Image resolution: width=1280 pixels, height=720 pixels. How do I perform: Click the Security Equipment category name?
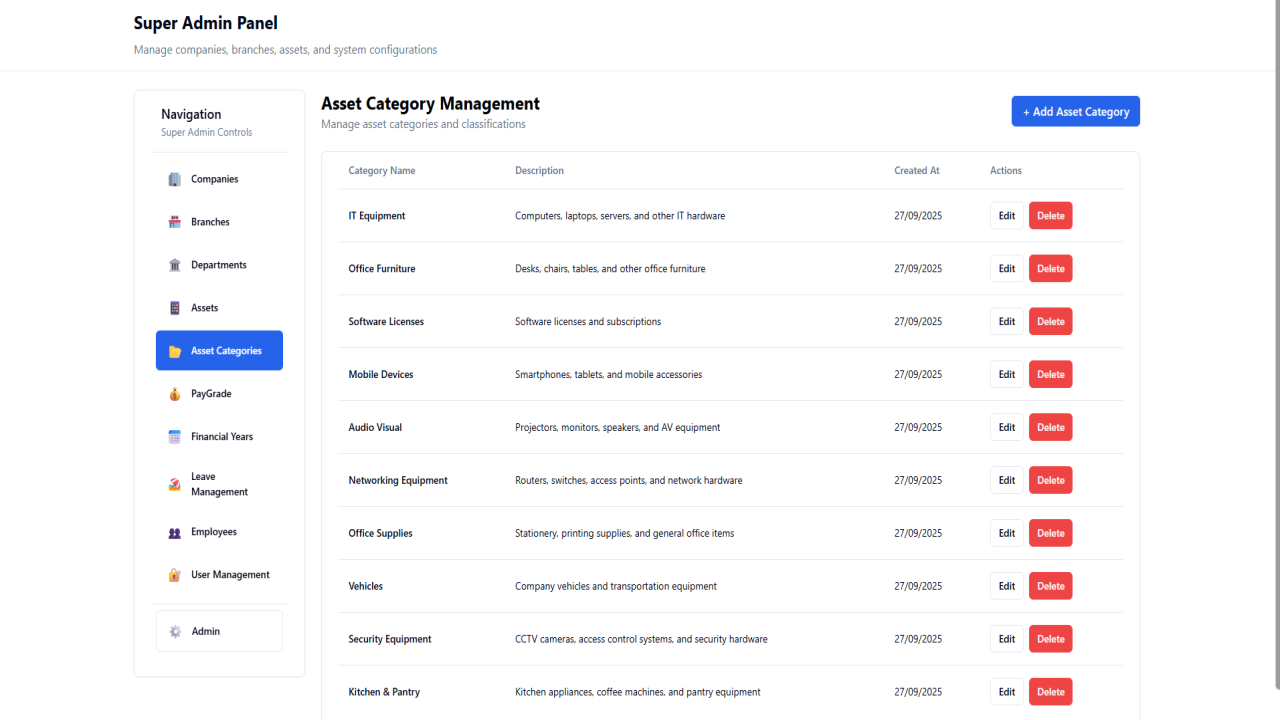(x=390, y=640)
